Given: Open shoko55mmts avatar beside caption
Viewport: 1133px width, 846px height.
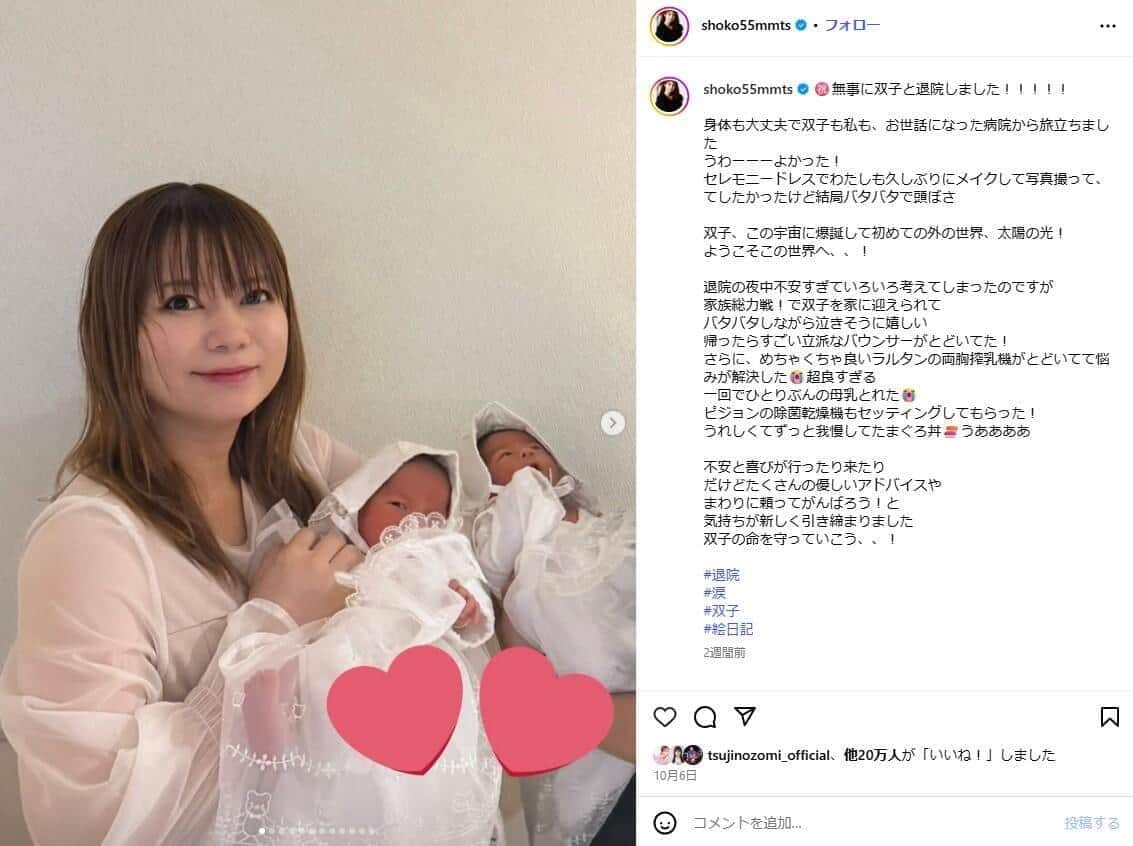Looking at the screenshot, I should (669, 96).
